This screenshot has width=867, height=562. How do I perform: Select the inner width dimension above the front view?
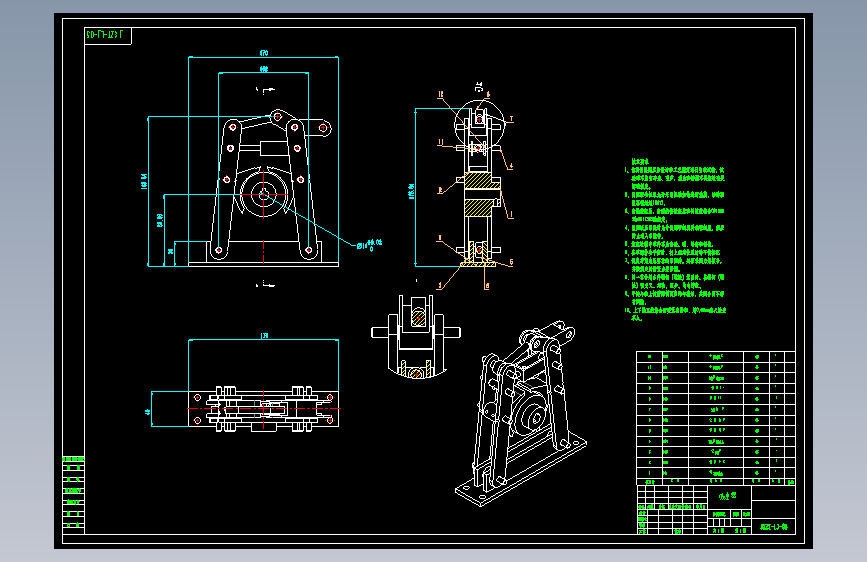264,70
